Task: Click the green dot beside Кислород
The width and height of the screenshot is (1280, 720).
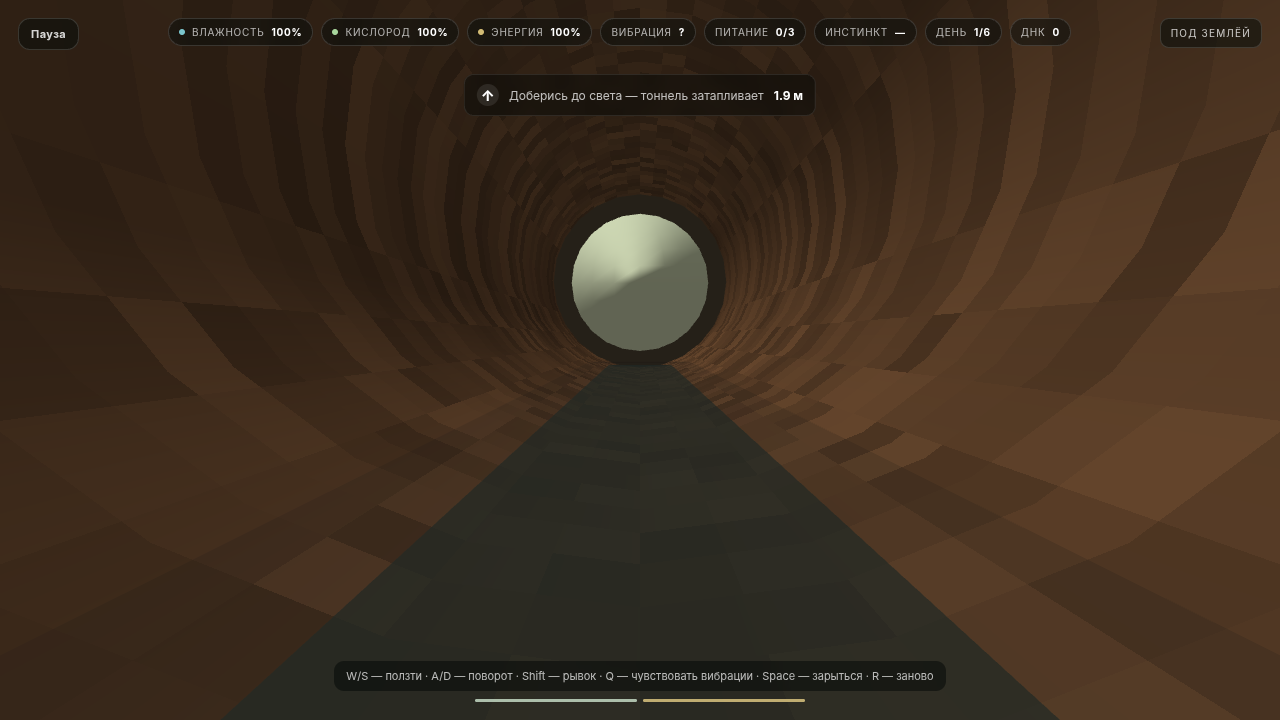Action: (335, 32)
